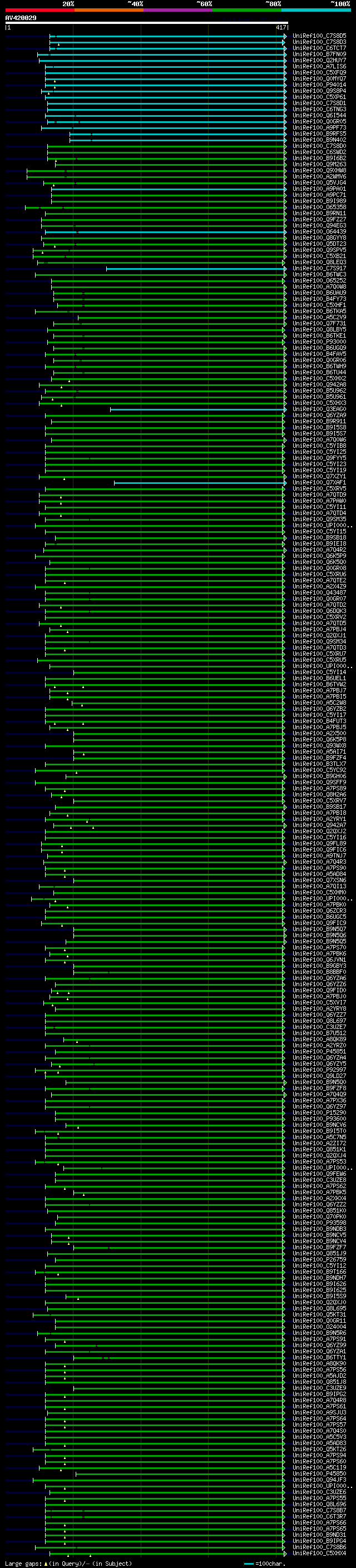The height and width of the screenshot is (1568, 356).
Task: Select the UniRef100_Q9FZ27 label
Action: click(x=319, y=219)
